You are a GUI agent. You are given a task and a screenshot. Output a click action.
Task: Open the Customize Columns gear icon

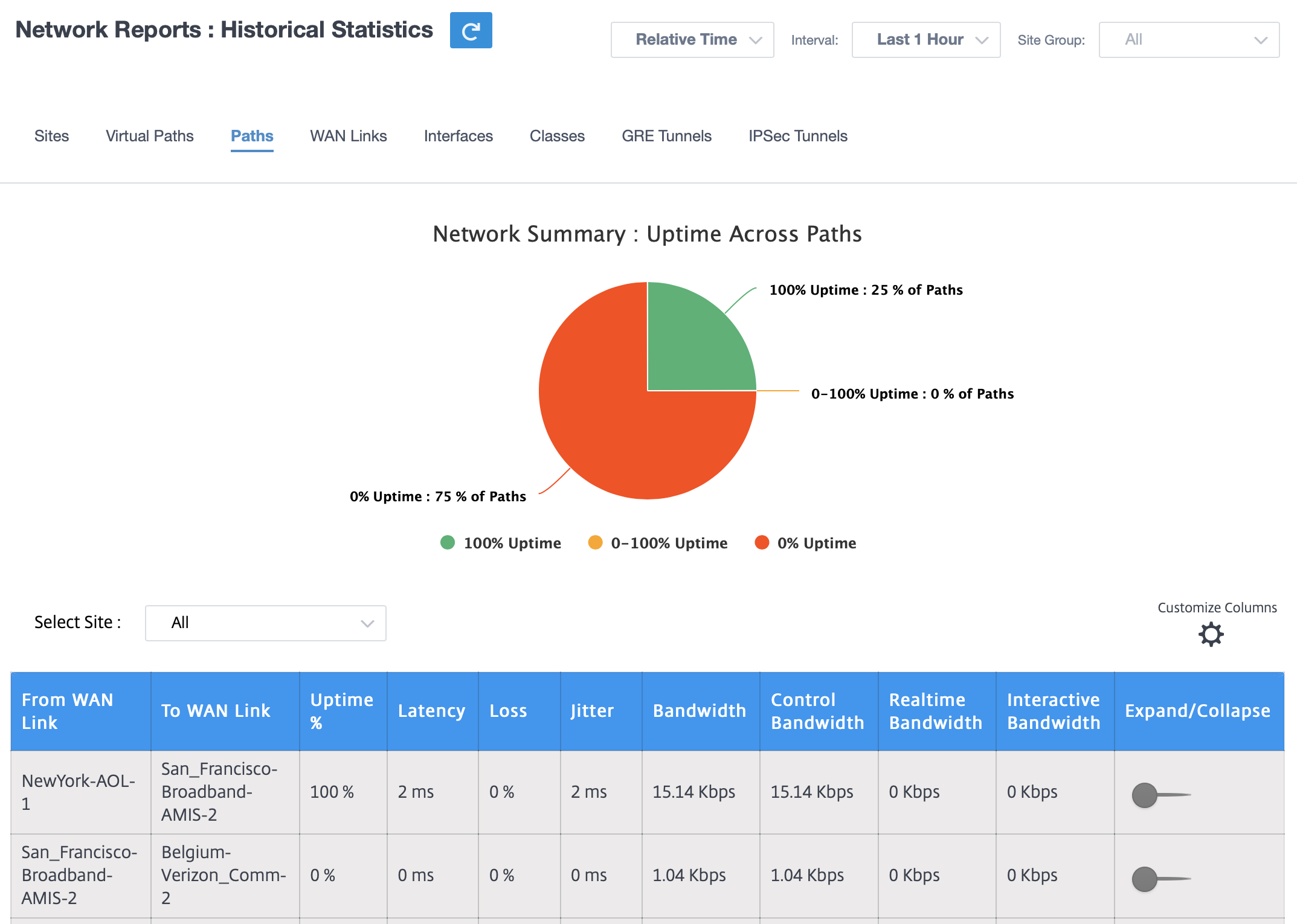pos(1211,634)
